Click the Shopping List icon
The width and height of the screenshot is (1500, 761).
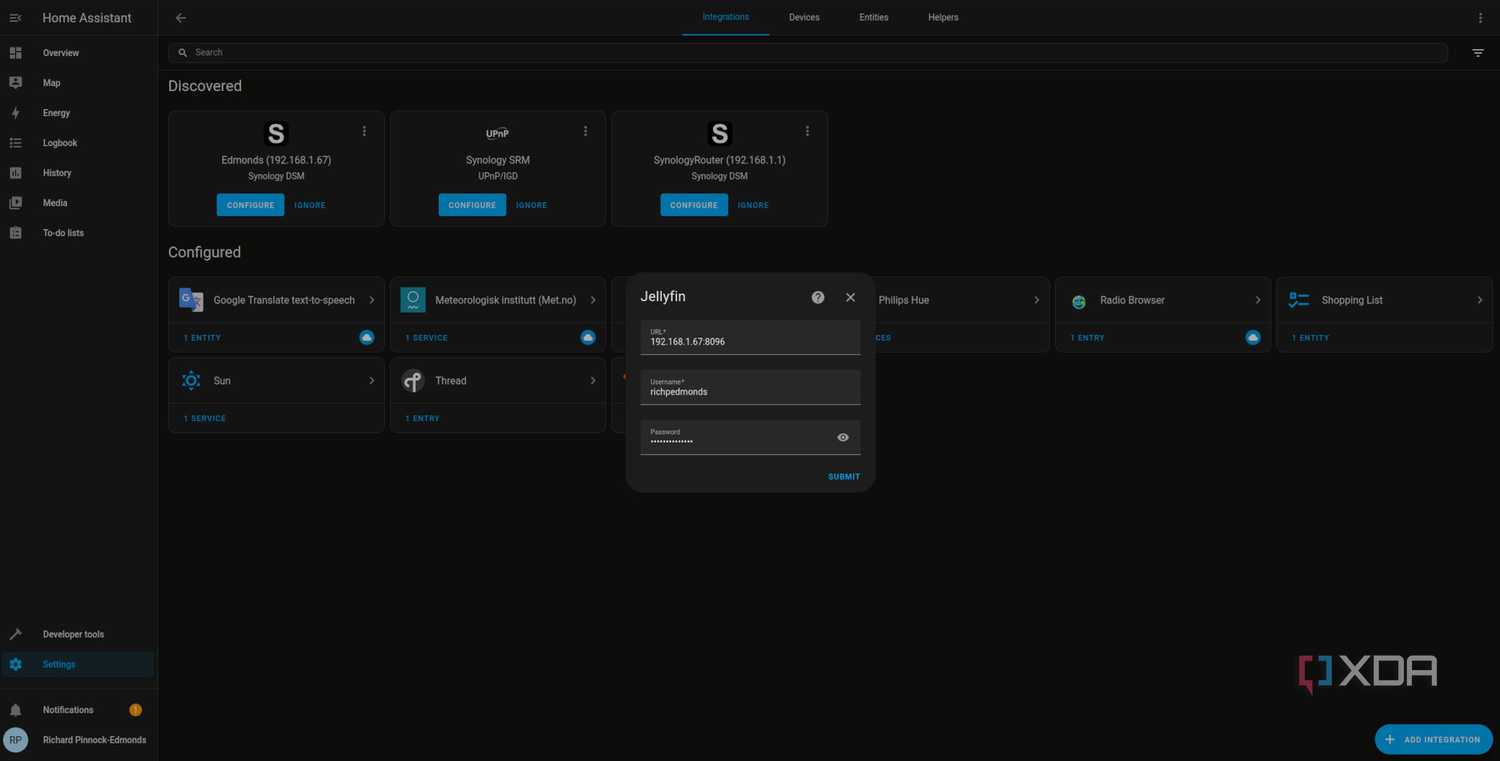pyautogui.click(x=1299, y=300)
